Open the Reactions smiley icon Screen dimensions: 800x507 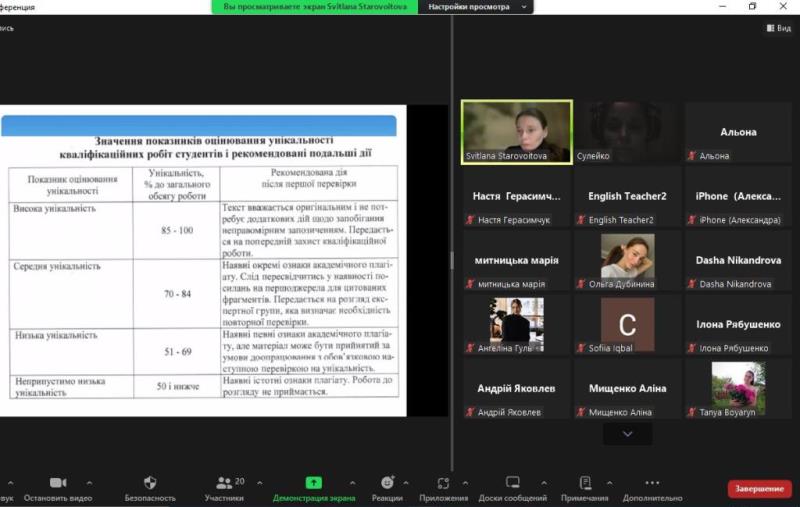click(388, 483)
